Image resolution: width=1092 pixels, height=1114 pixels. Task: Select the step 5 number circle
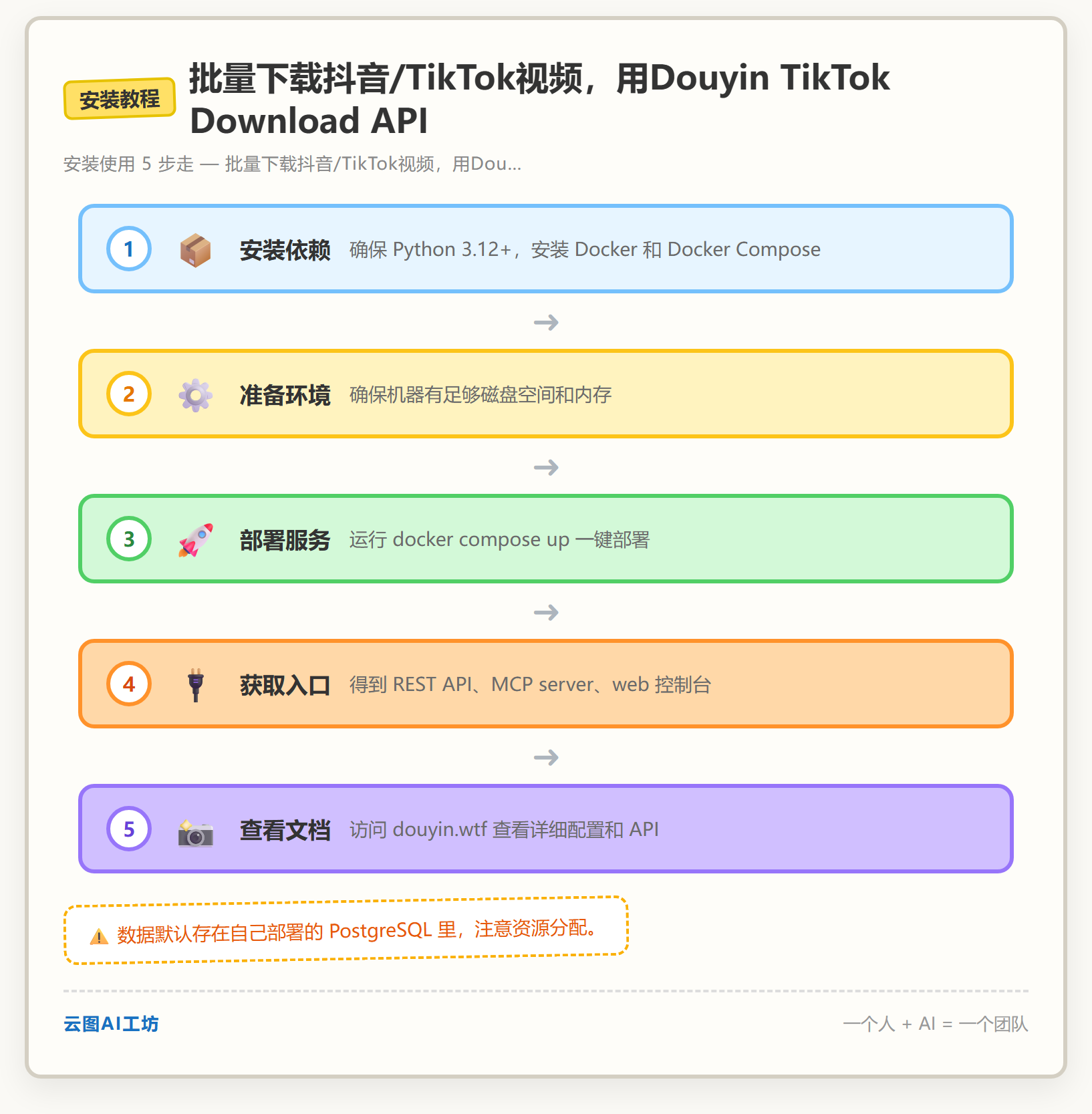coord(129,829)
